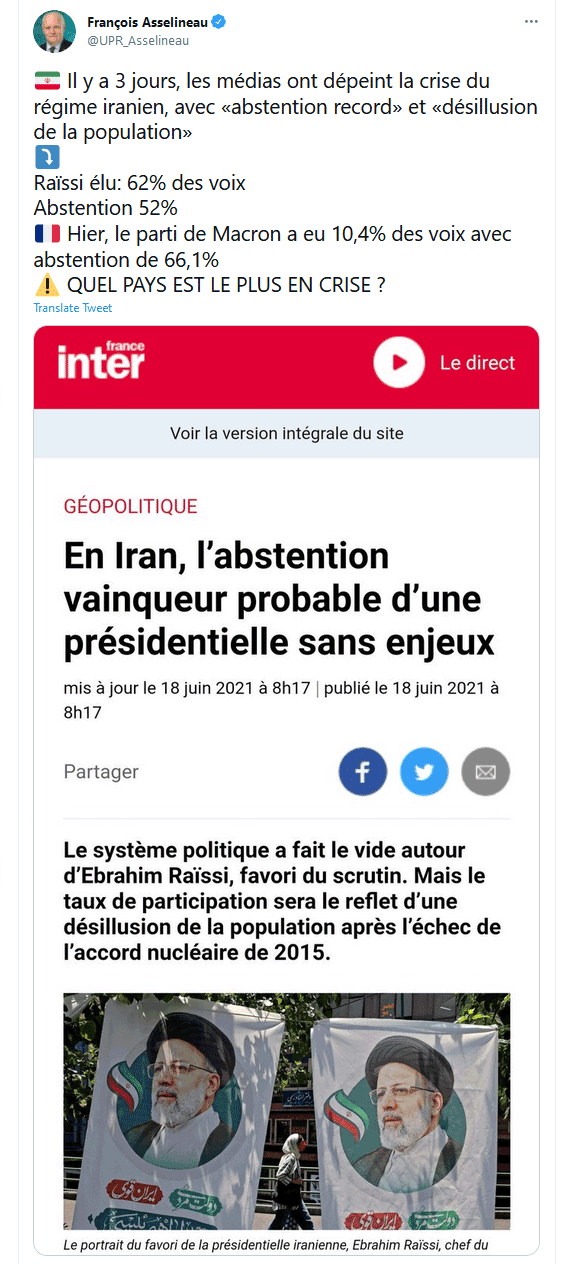Share the article on Twitter

click(424, 772)
